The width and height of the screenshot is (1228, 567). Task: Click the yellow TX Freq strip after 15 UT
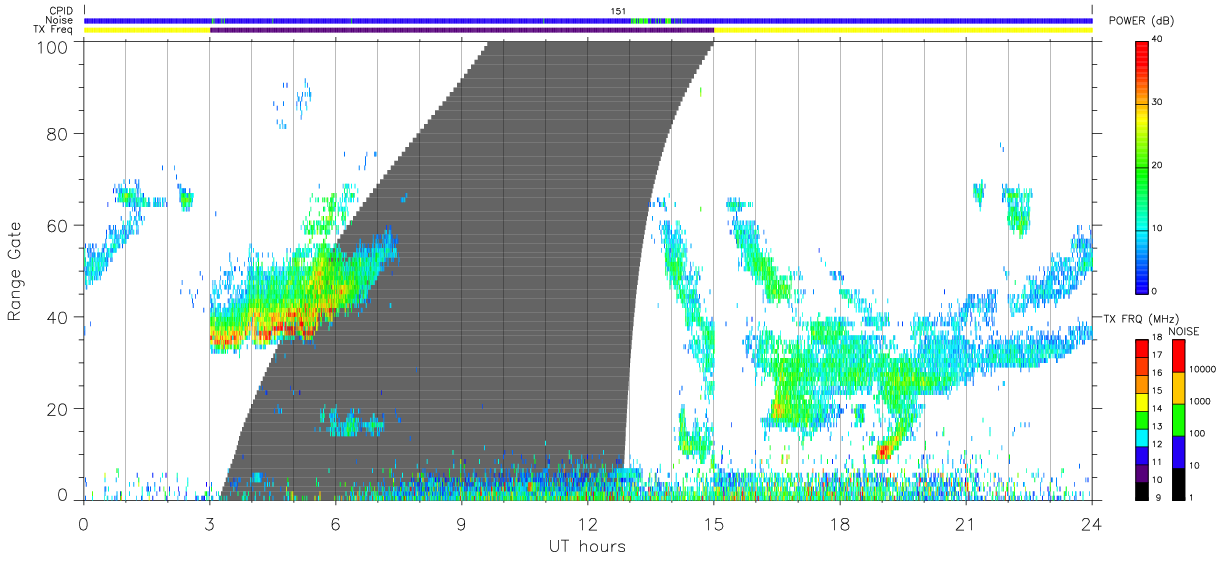pos(903,30)
